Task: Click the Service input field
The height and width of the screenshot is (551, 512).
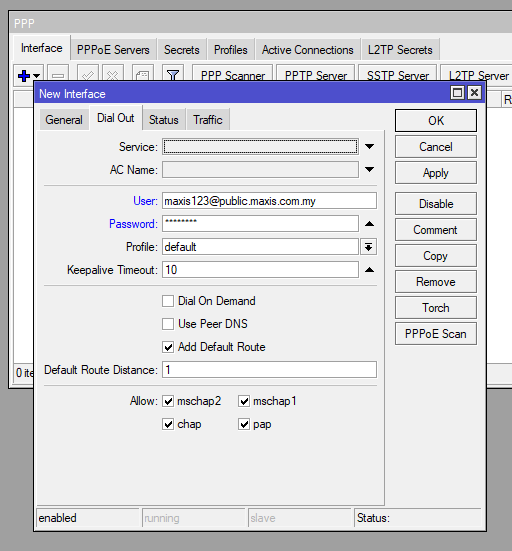Action: 260,147
